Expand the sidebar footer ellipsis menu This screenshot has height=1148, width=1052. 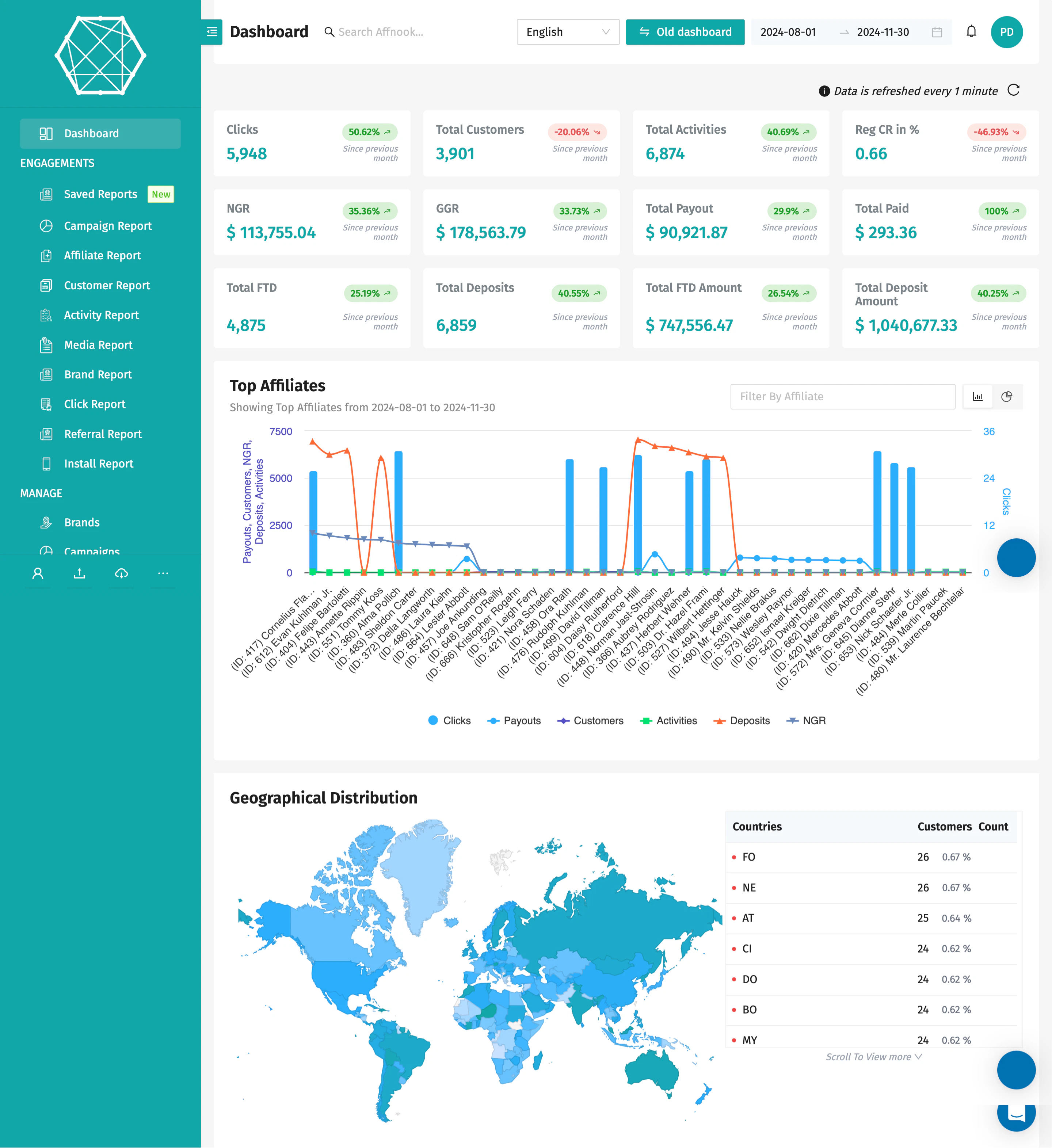point(163,573)
